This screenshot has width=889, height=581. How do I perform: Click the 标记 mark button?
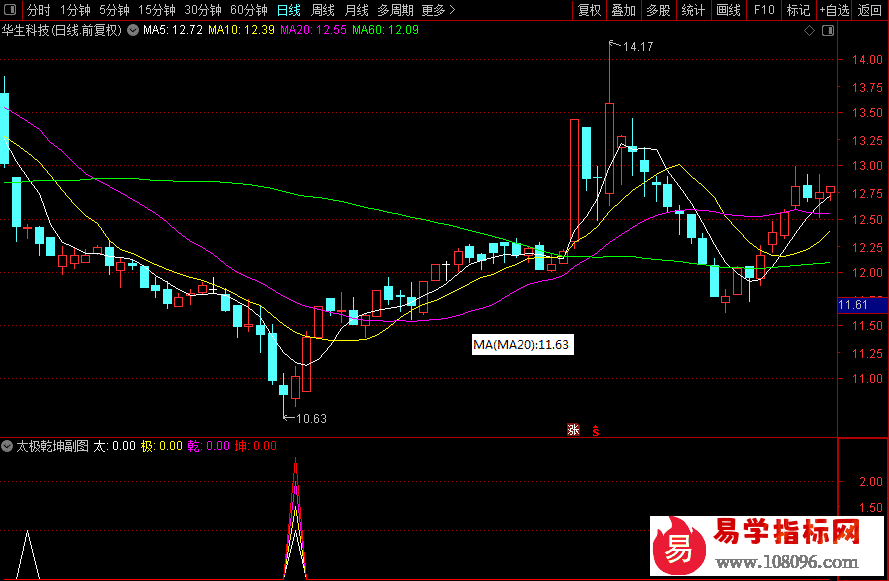pyautogui.click(x=799, y=10)
